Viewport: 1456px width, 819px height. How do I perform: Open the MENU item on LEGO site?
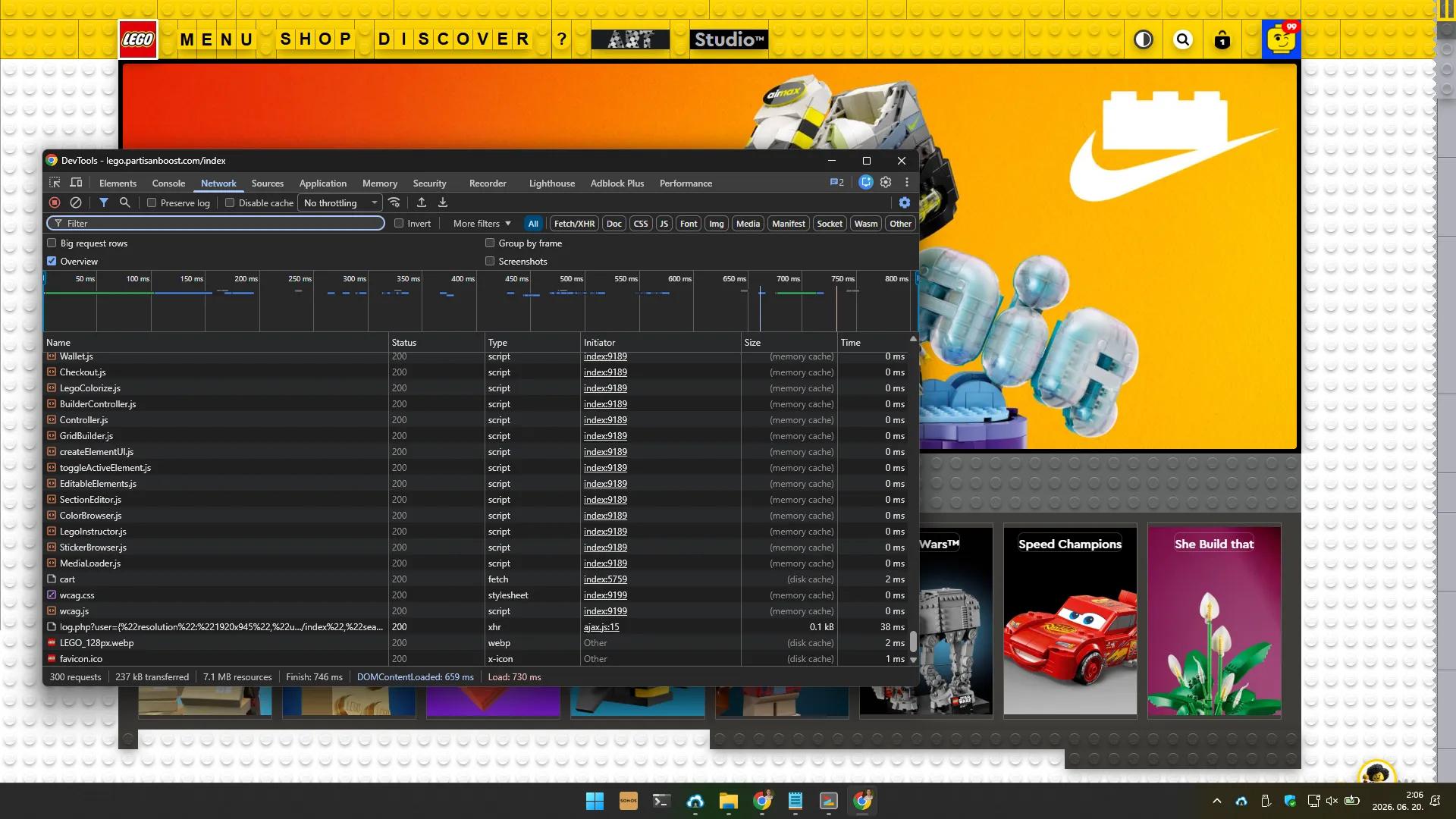(x=217, y=39)
